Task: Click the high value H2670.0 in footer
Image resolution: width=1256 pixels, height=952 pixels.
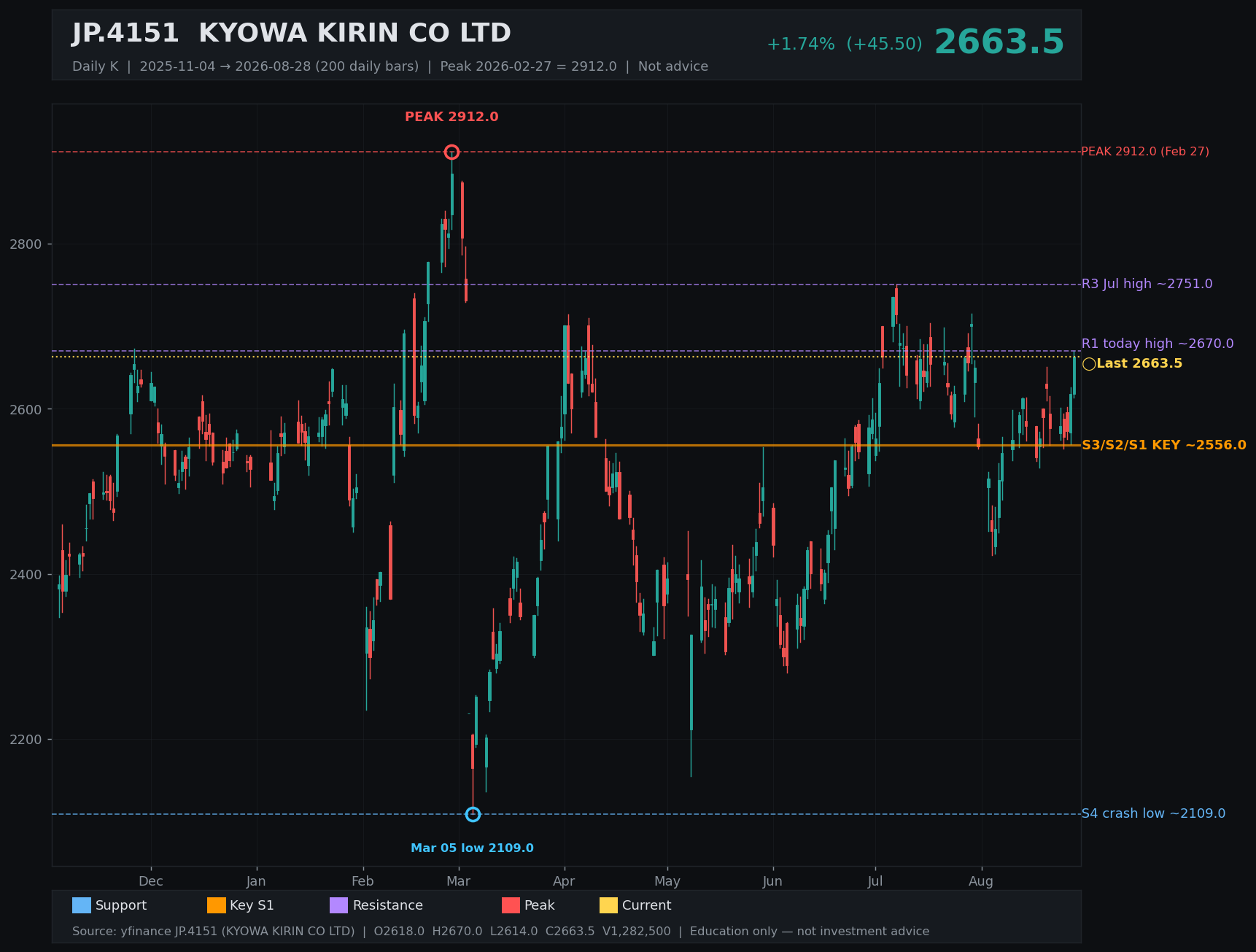Action: (457, 932)
